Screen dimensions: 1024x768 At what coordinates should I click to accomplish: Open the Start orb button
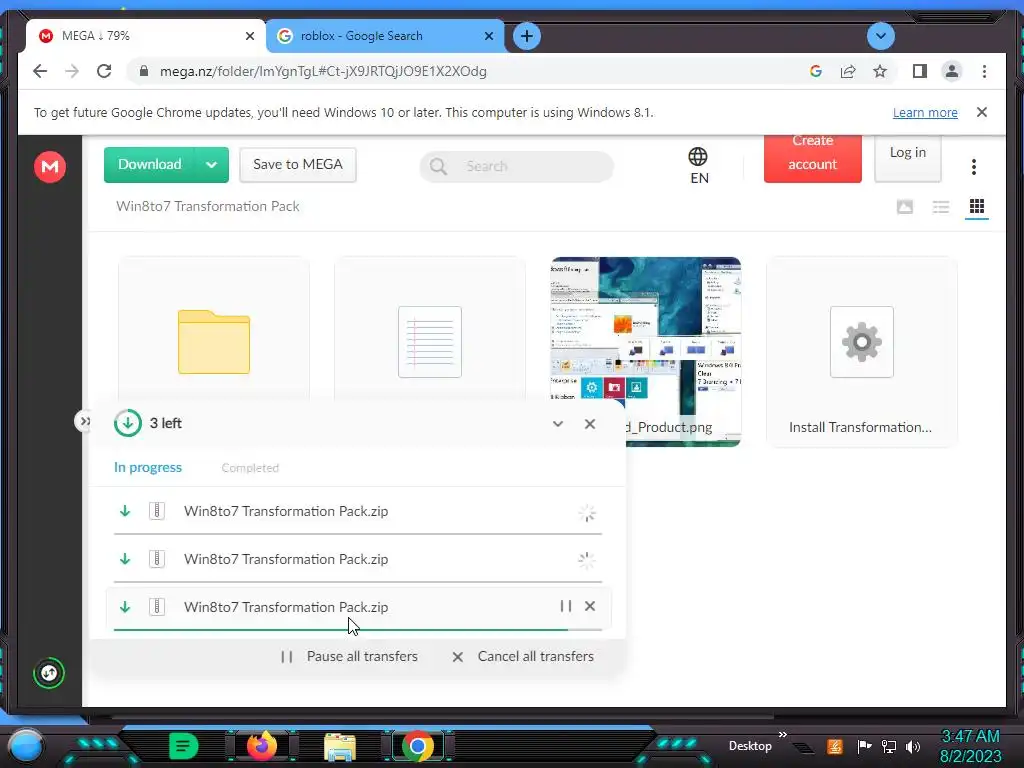point(26,746)
